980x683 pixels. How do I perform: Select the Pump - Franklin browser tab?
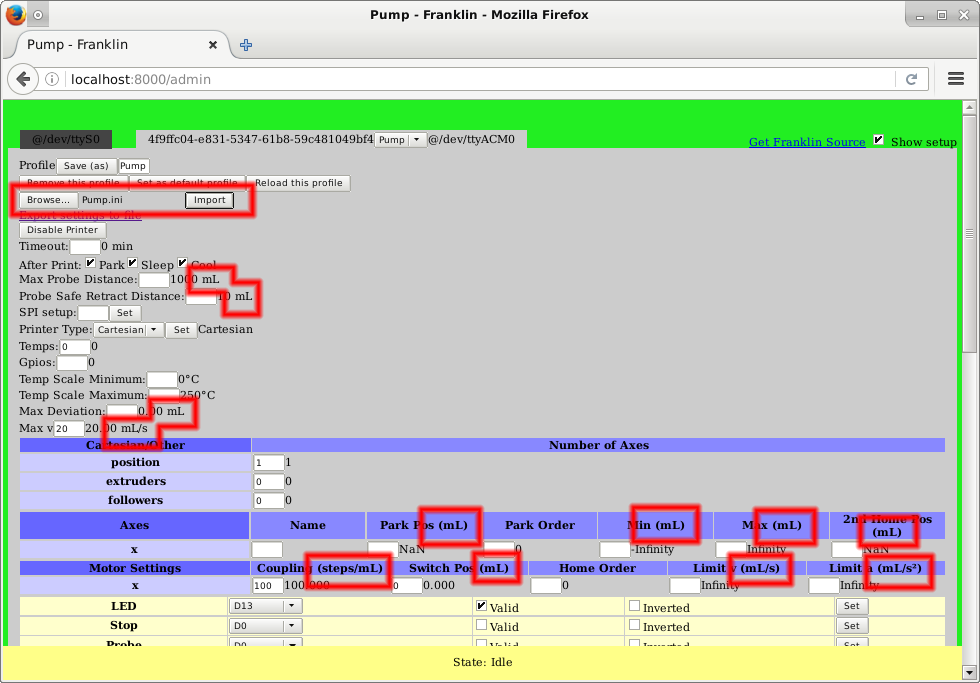click(x=110, y=45)
